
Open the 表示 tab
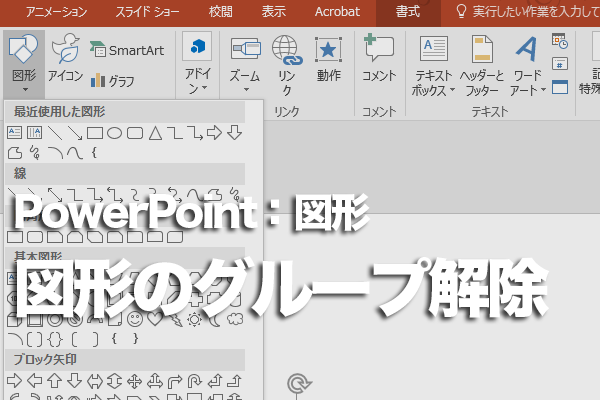274,12
